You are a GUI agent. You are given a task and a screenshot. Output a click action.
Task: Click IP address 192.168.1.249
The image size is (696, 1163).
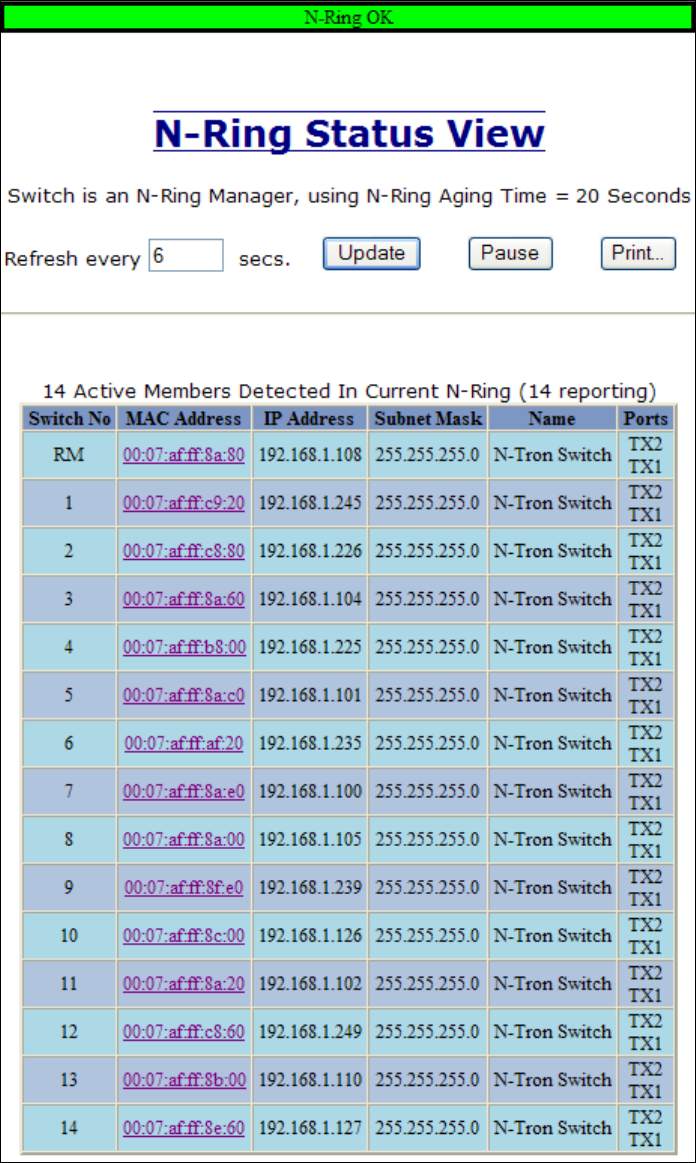point(310,1032)
